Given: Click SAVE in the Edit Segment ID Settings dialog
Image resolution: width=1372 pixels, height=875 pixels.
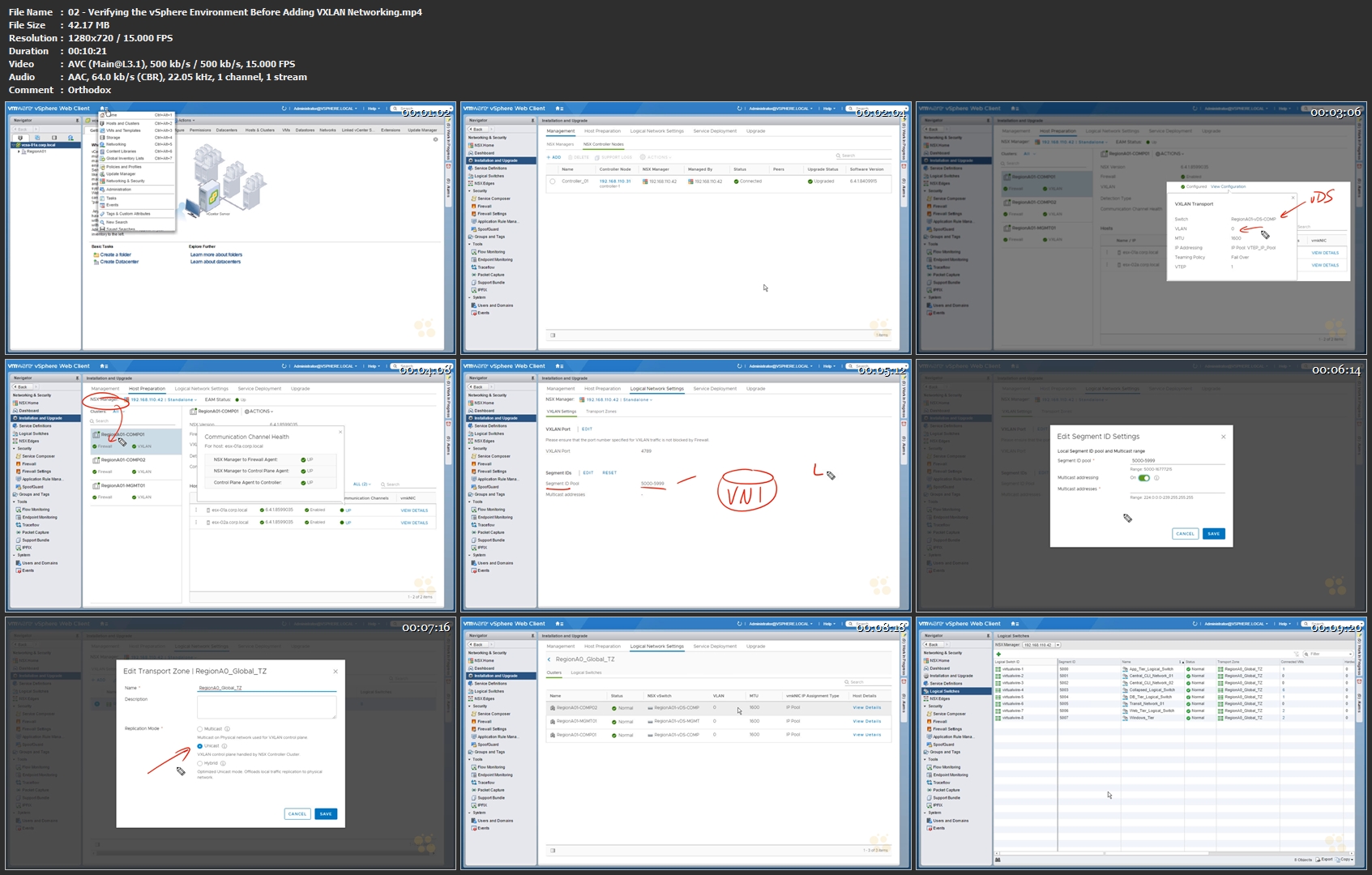Looking at the screenshot, I should click(1213, 534).
